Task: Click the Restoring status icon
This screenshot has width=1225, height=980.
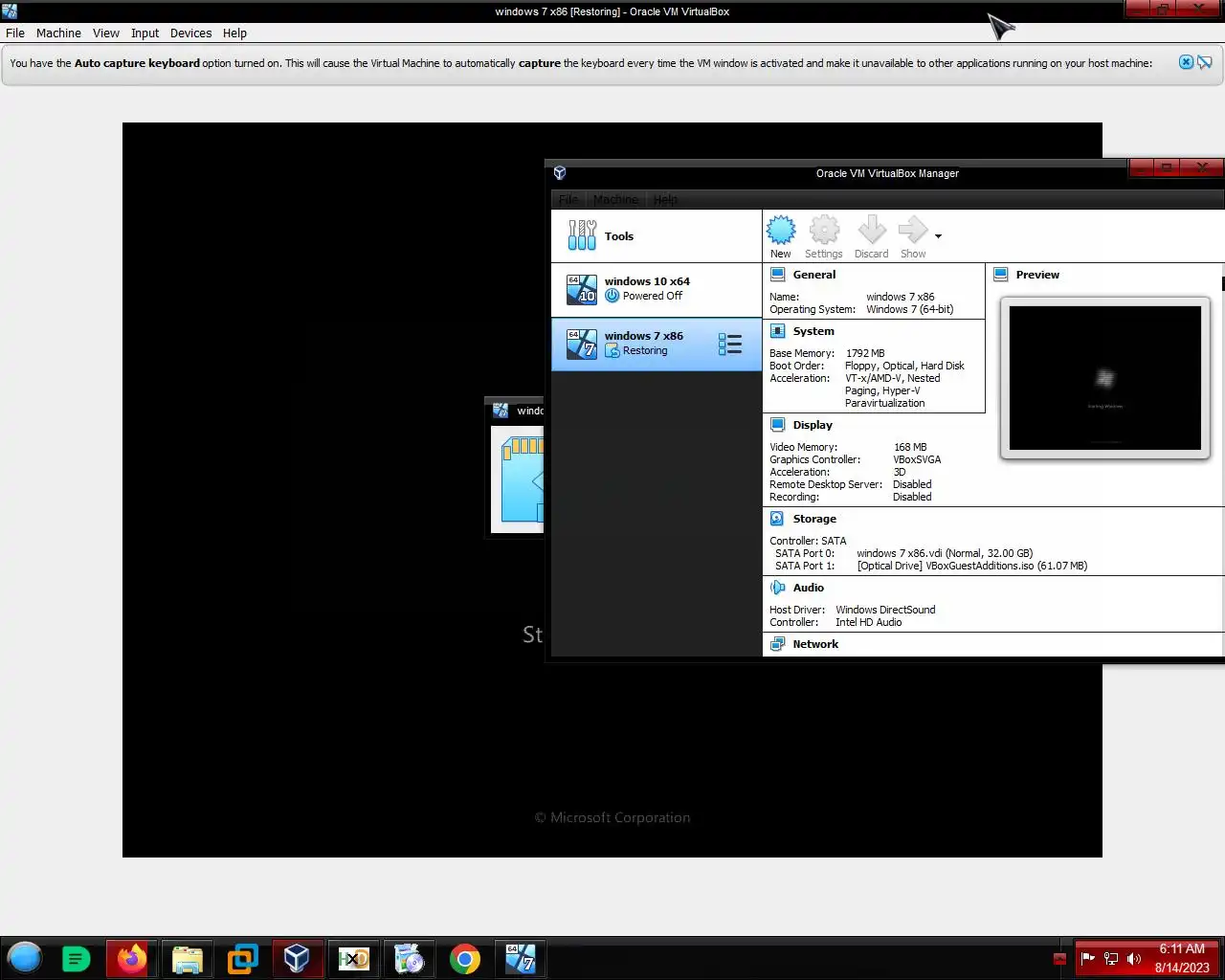Action: coord(612,351)
